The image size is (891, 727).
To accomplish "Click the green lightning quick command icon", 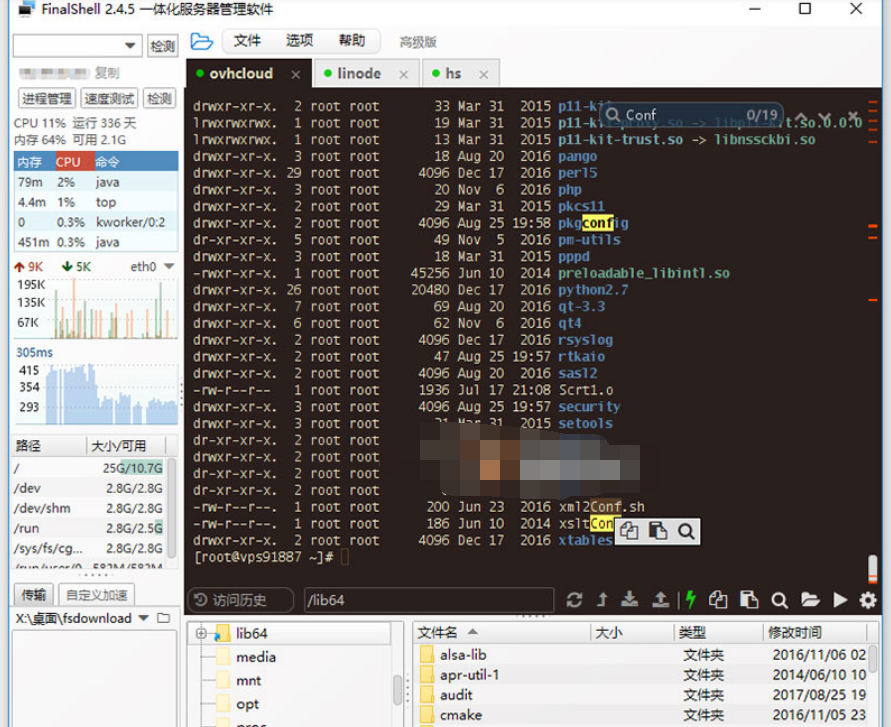I will click(690, 600).
